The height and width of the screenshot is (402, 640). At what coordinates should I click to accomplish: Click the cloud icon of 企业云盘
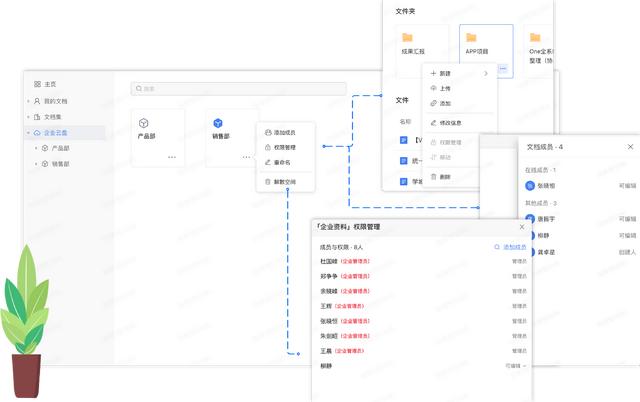(x=37, y=133)
